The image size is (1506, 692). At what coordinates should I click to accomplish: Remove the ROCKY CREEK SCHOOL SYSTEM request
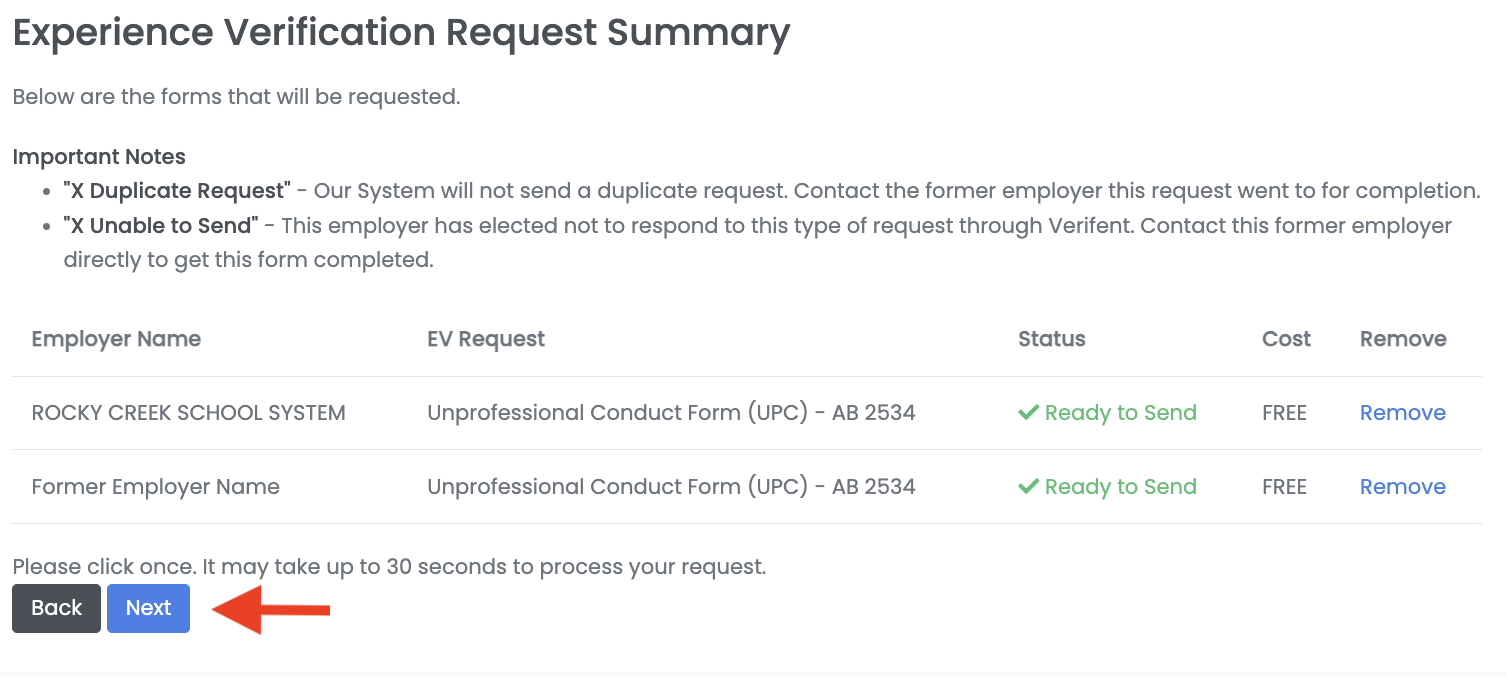pos(1402,412)
